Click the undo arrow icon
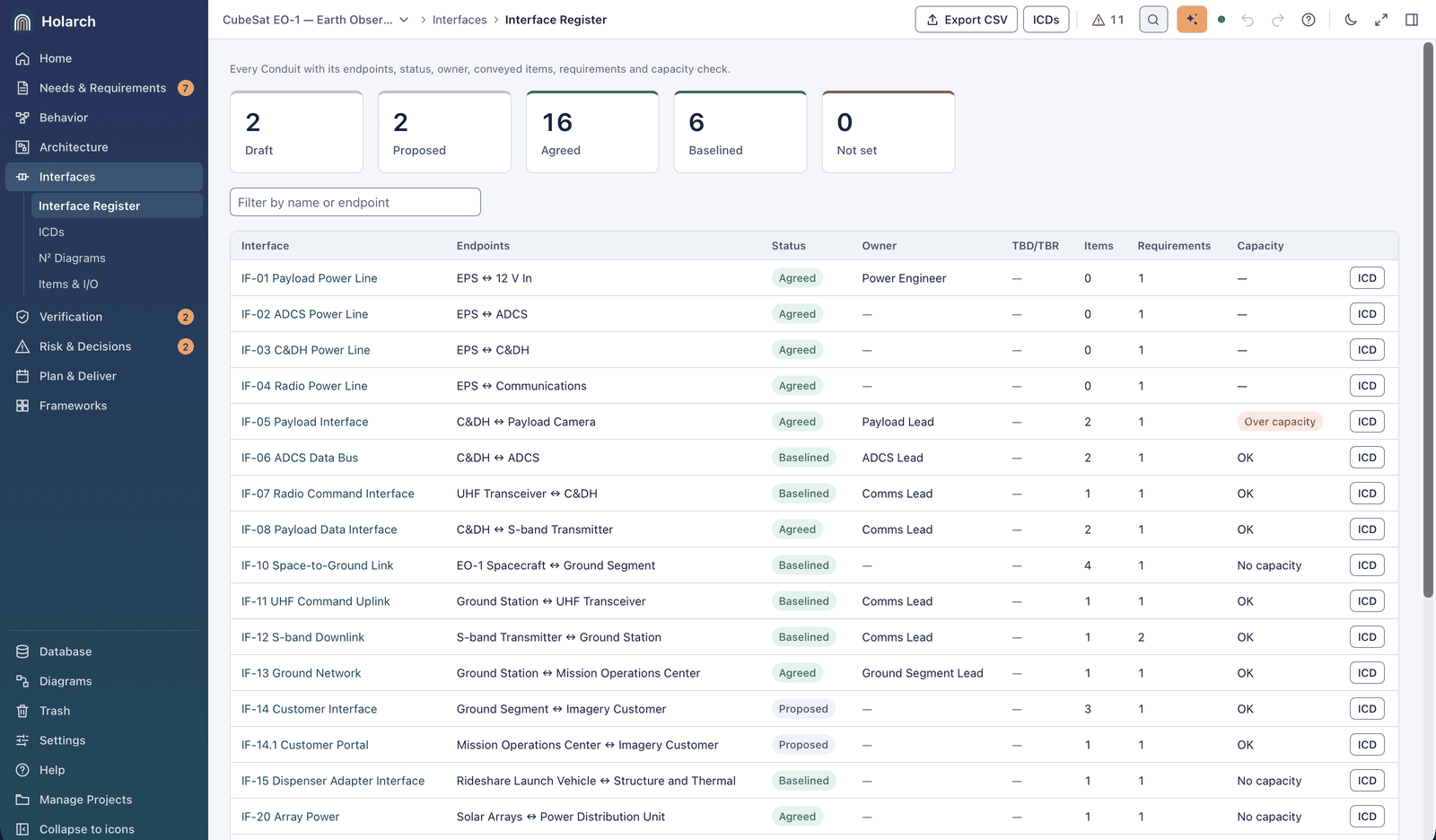The height and width of the screenshot is (840, 1436). tap(1248, 20)
